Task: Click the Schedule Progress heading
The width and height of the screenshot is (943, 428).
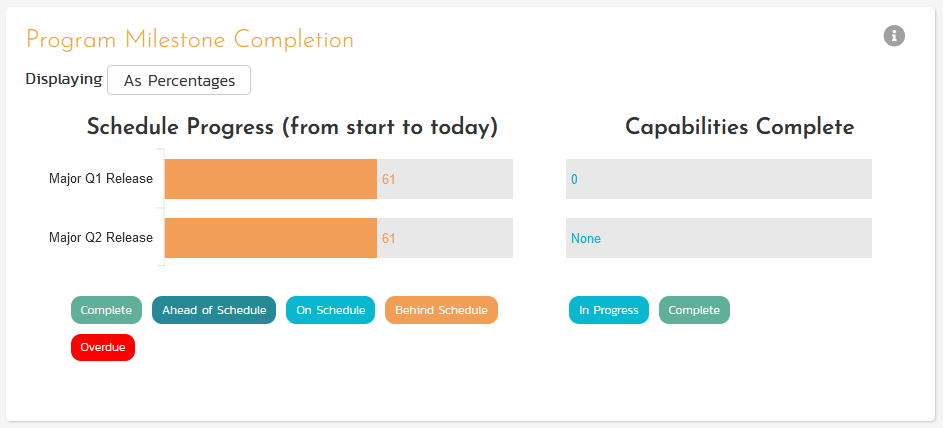Action: 292,127
